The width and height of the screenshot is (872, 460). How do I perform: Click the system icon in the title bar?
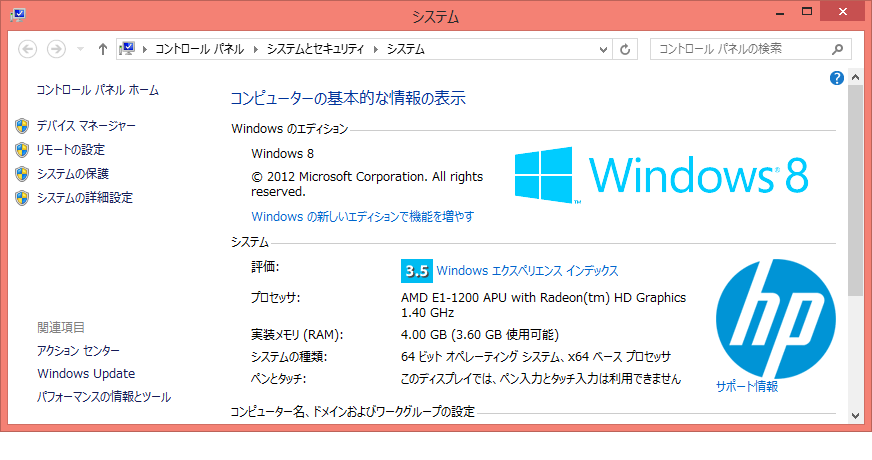pyautogui.click(x=18, y=15)
